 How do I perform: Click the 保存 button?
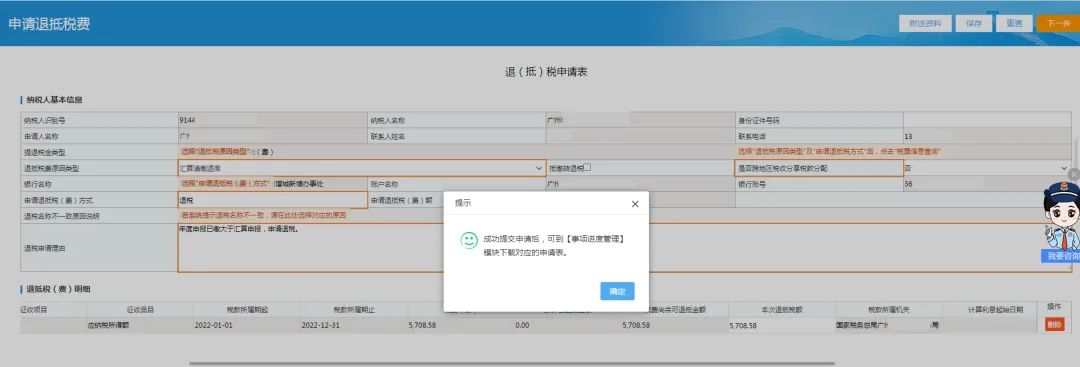(x=973, y=23)
